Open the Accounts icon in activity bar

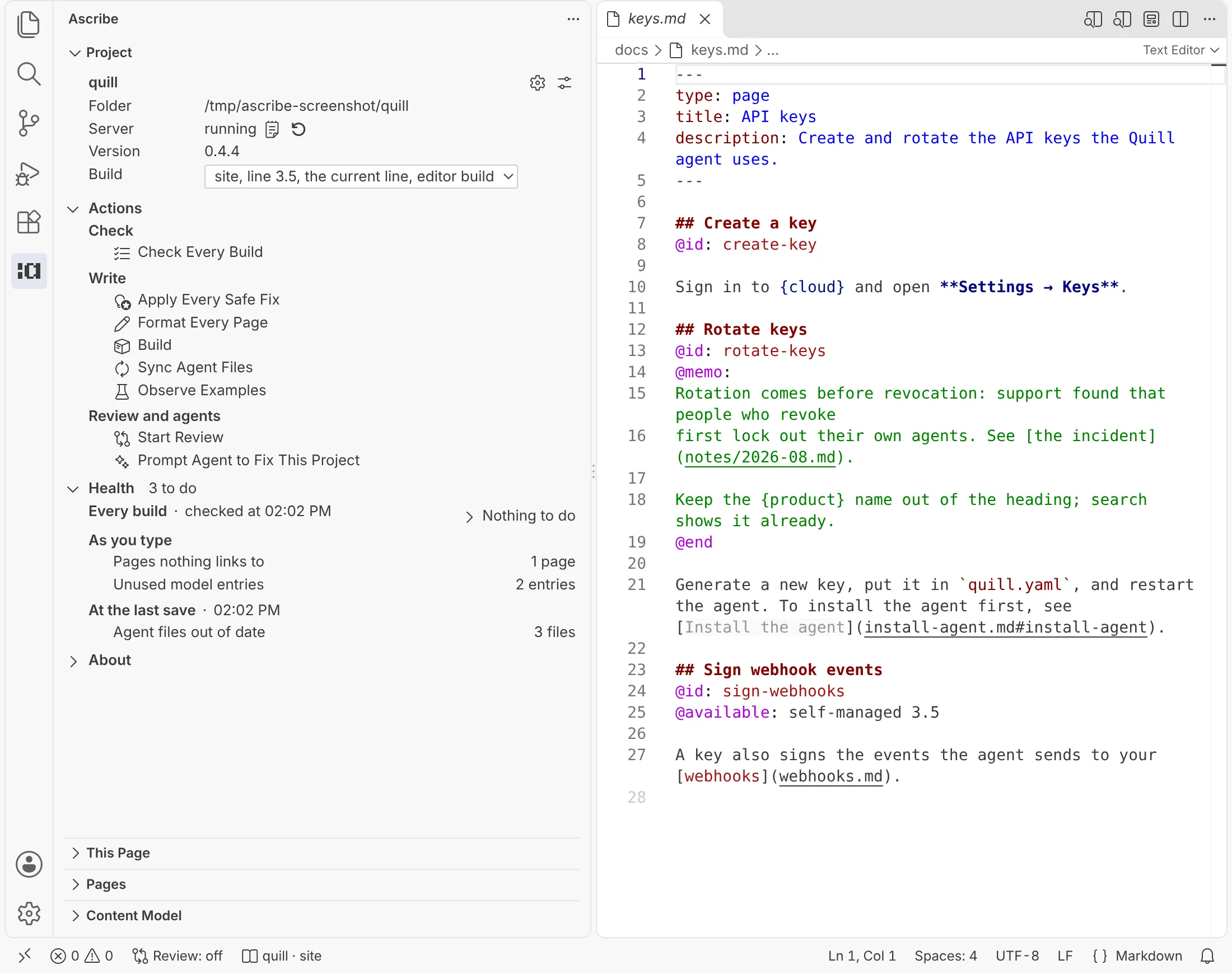click(29, 864)
